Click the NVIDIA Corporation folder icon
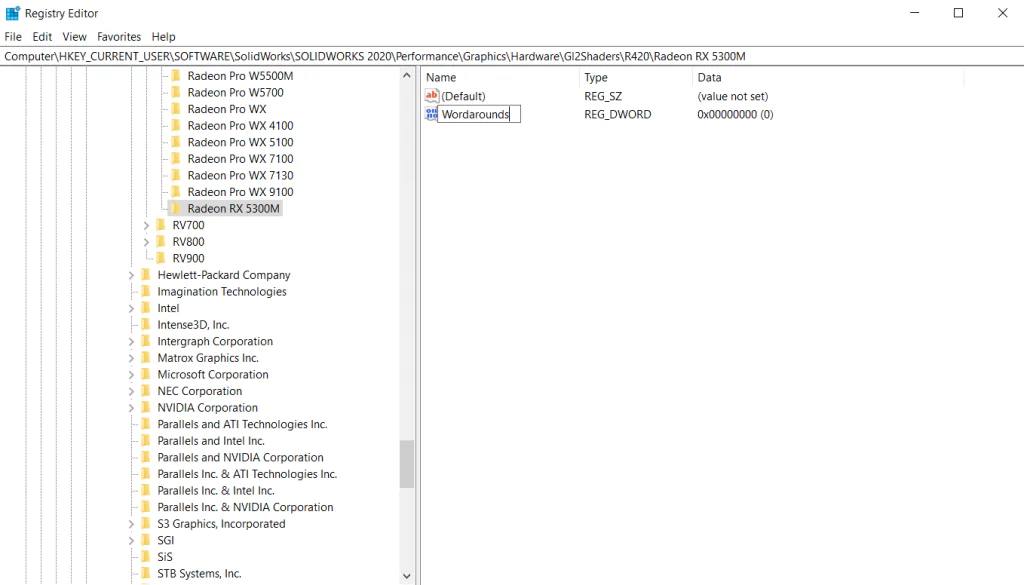Viewport: 1024px width, 585px height. [x=146, y=407]
